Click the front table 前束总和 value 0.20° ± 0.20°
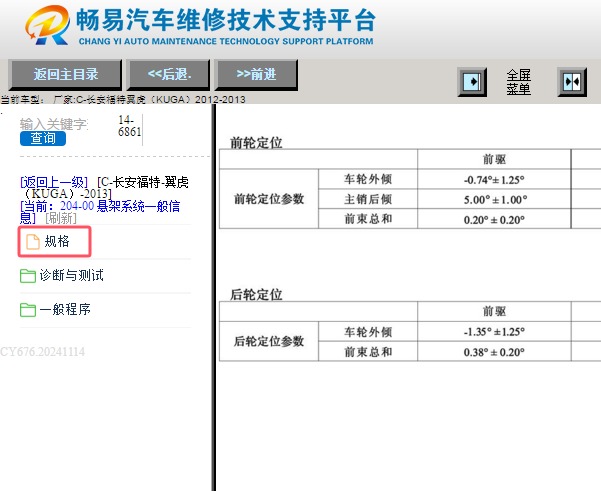601x491 pixels. [494, 220]
